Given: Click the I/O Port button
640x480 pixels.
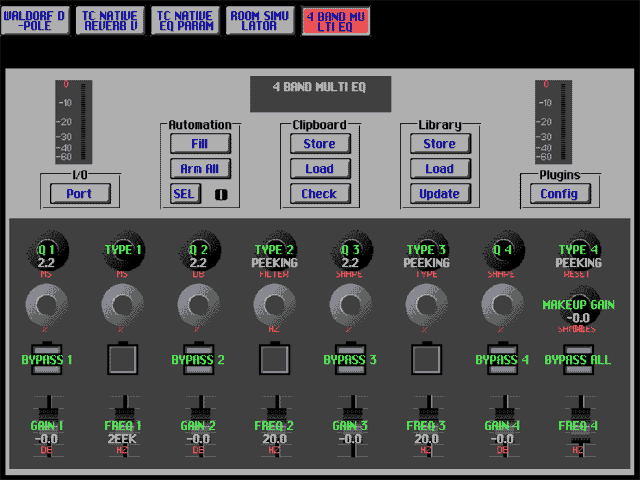Looking at the screenshot, I should click(80, 193).
